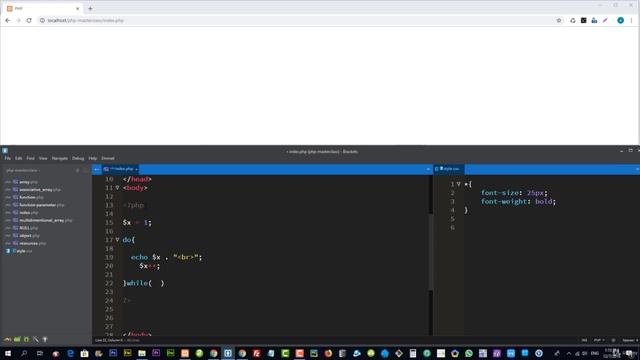Bookmark the page with the star icon
Screen dimensions: 640x360
[x=559, y=20]
